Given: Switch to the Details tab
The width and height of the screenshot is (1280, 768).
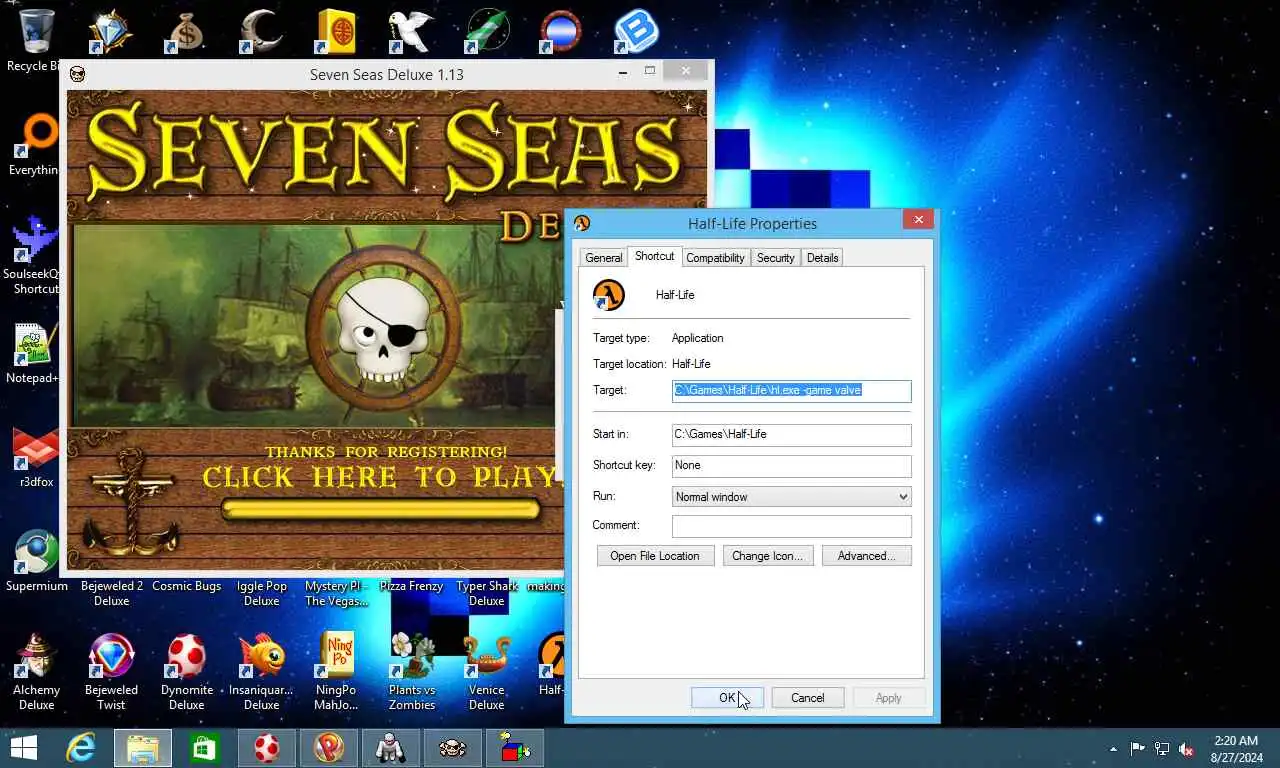Looking at the screenshot, I should 822,258.
